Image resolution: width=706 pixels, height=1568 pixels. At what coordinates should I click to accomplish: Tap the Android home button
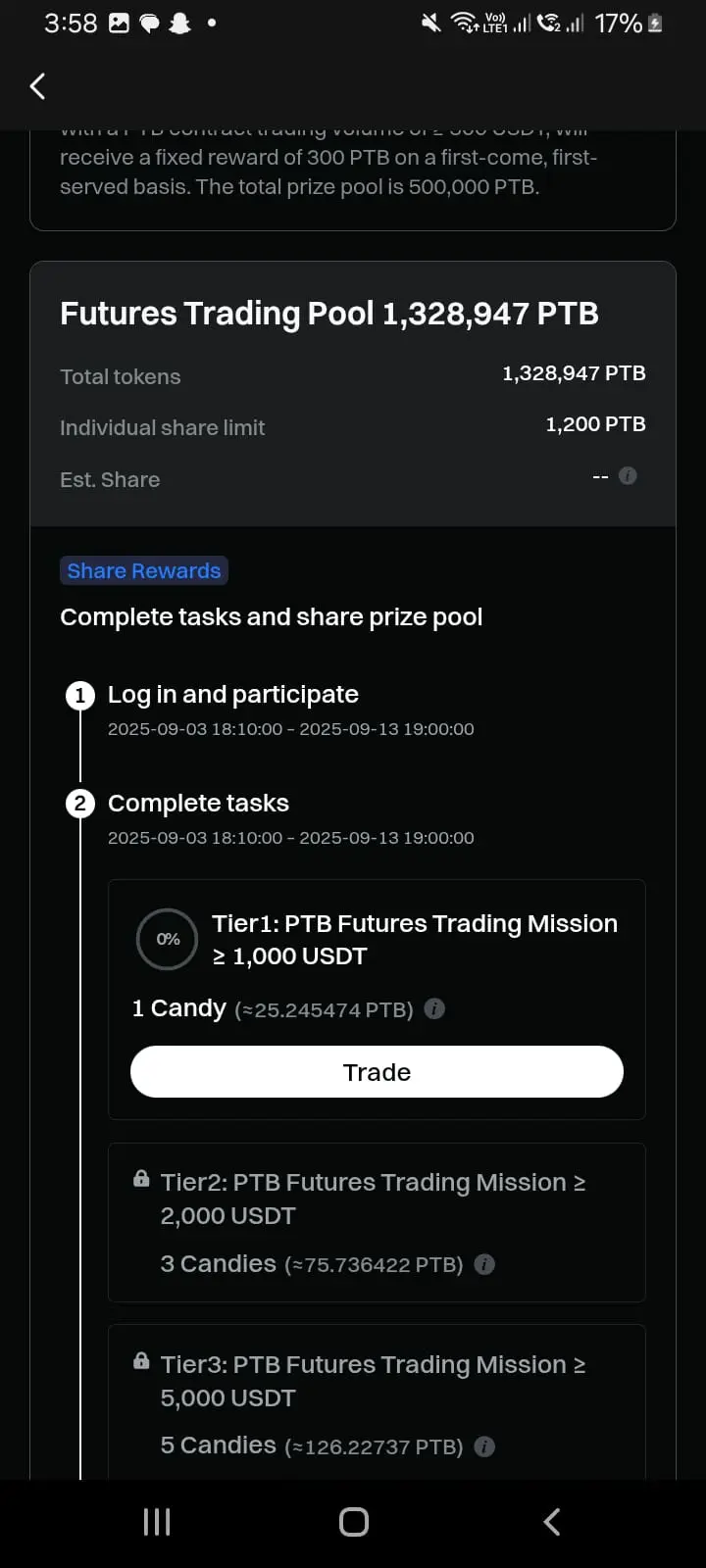click(x=354, y=1522)
